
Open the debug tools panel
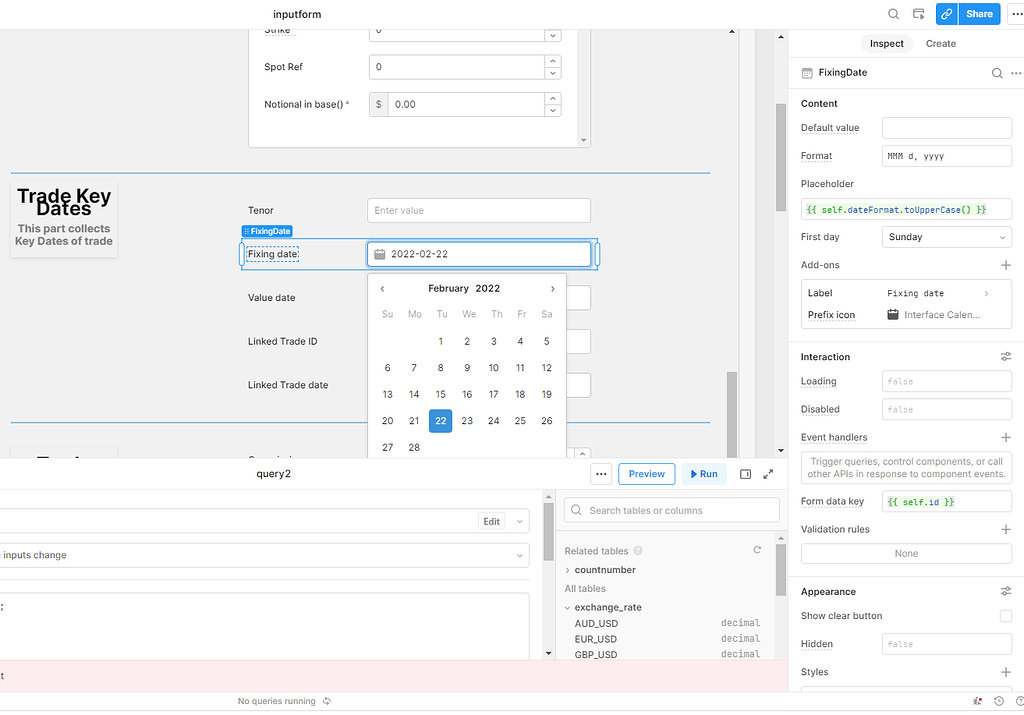977,701
